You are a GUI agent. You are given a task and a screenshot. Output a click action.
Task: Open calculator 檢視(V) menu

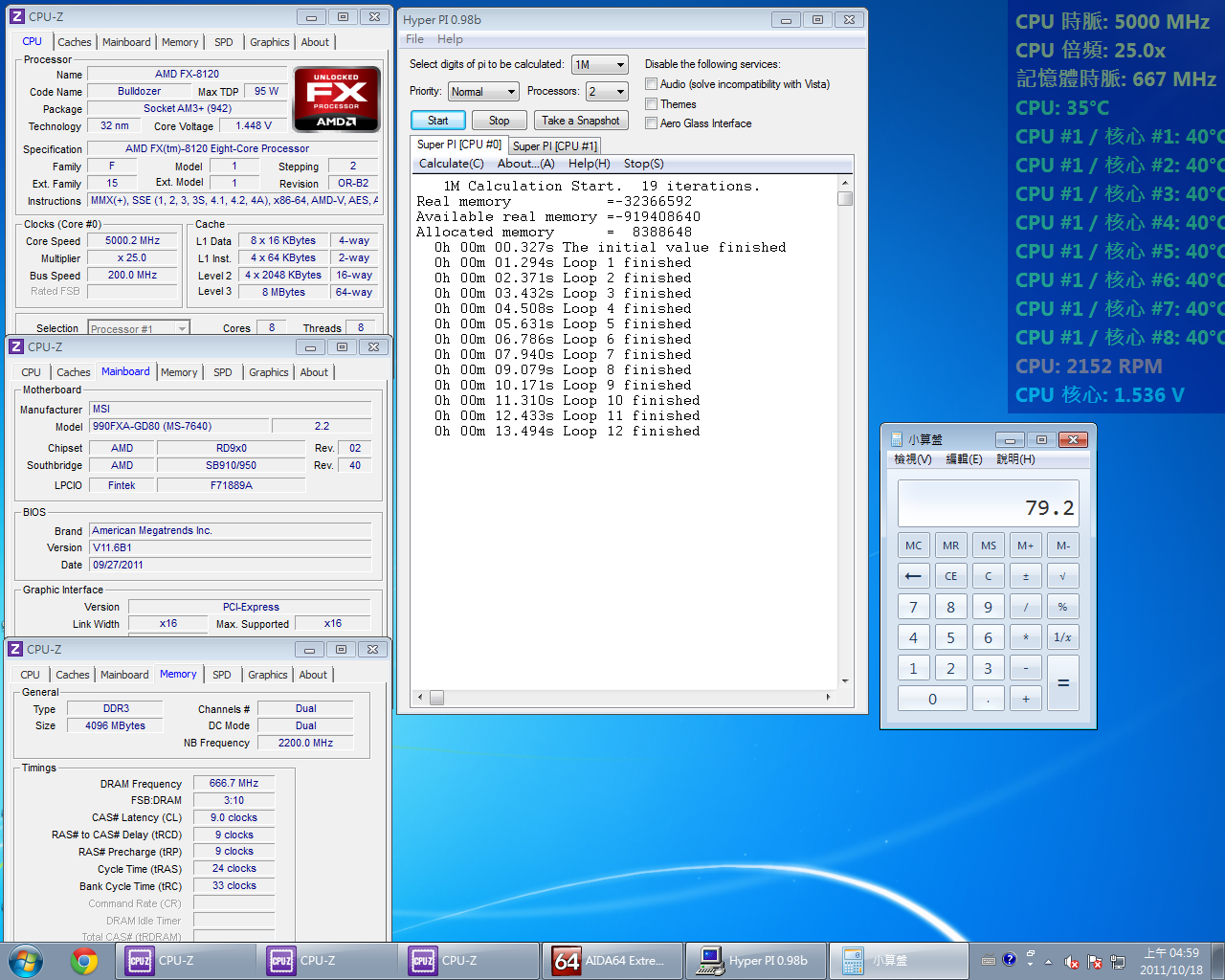click(x=912, y=459)
